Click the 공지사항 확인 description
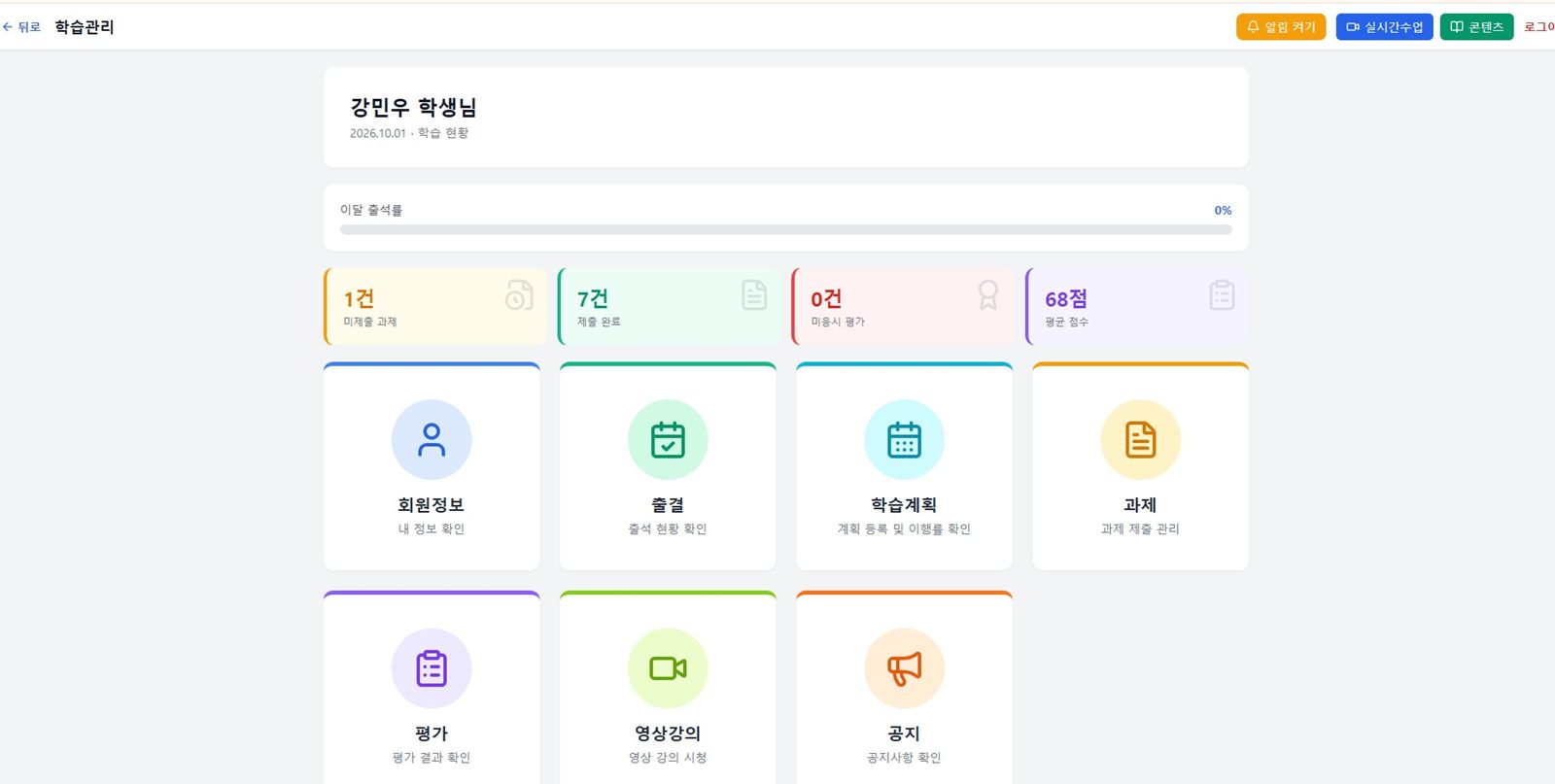This screenshot has height=784, width=1555. [x=904, y=757]
